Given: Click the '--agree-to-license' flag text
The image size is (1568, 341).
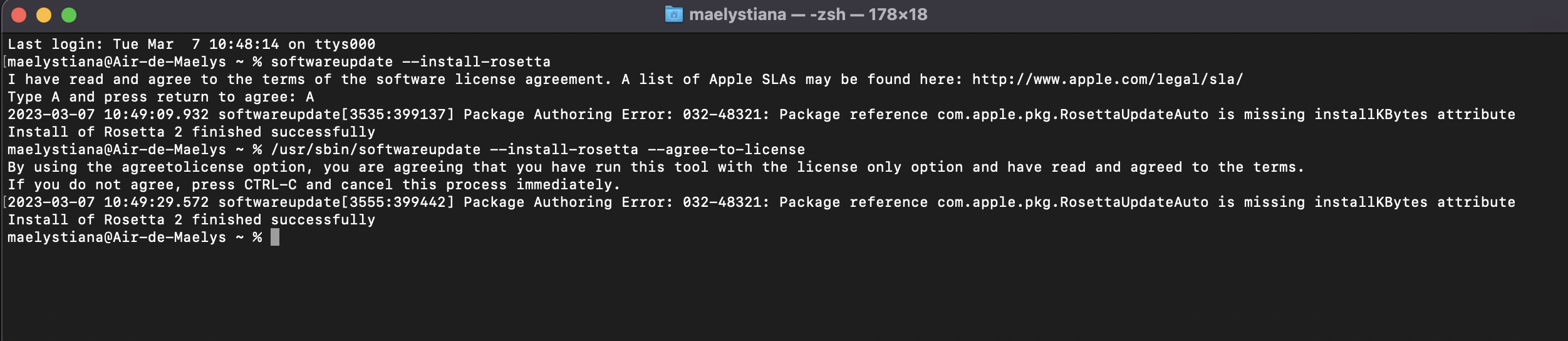Looking at the screenshot, I should click(x=726, y=149).
